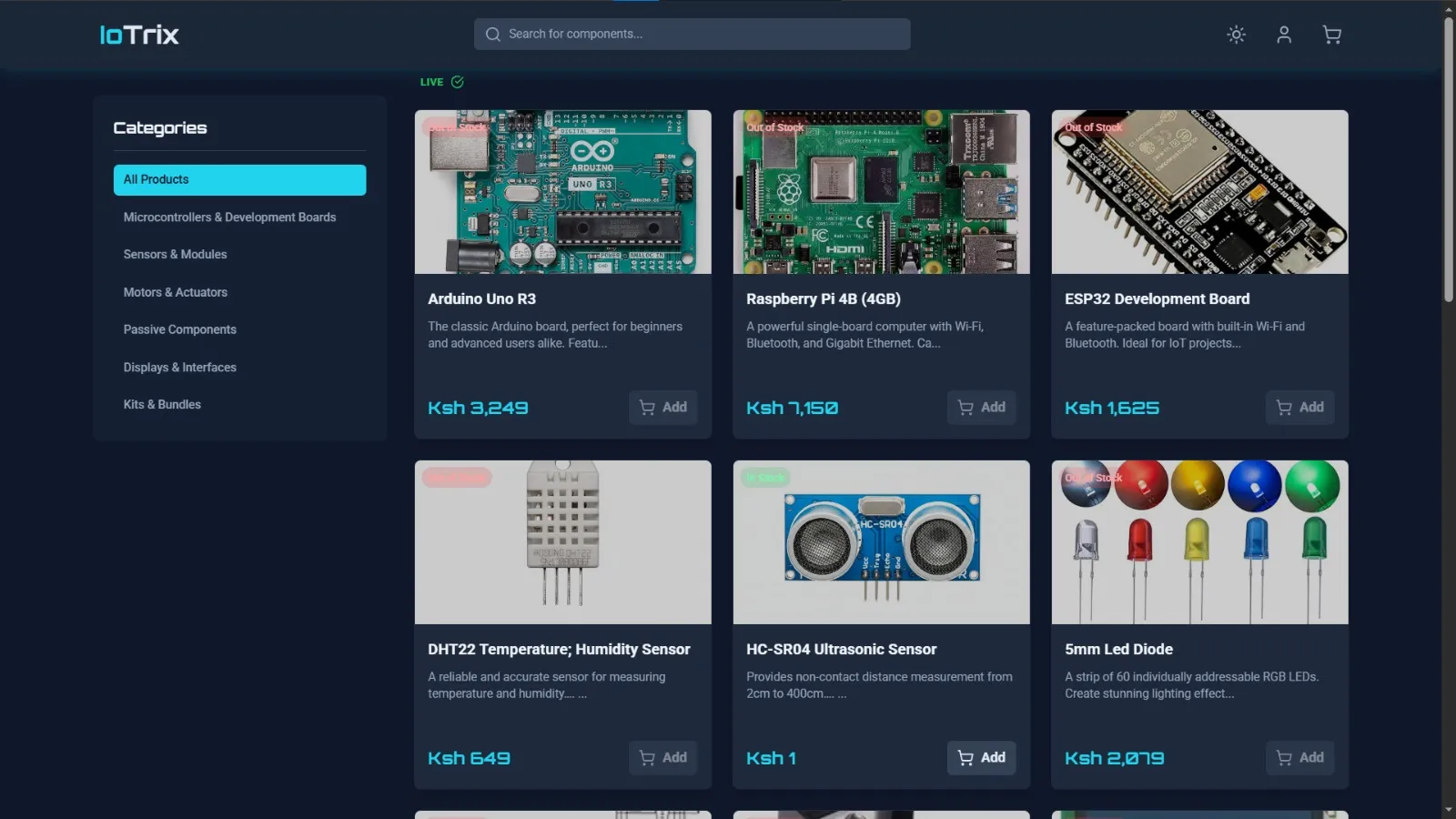The image size is (1456, 819).
Task: Open the DHT22 sensor product image
Action: pos(563,542)
